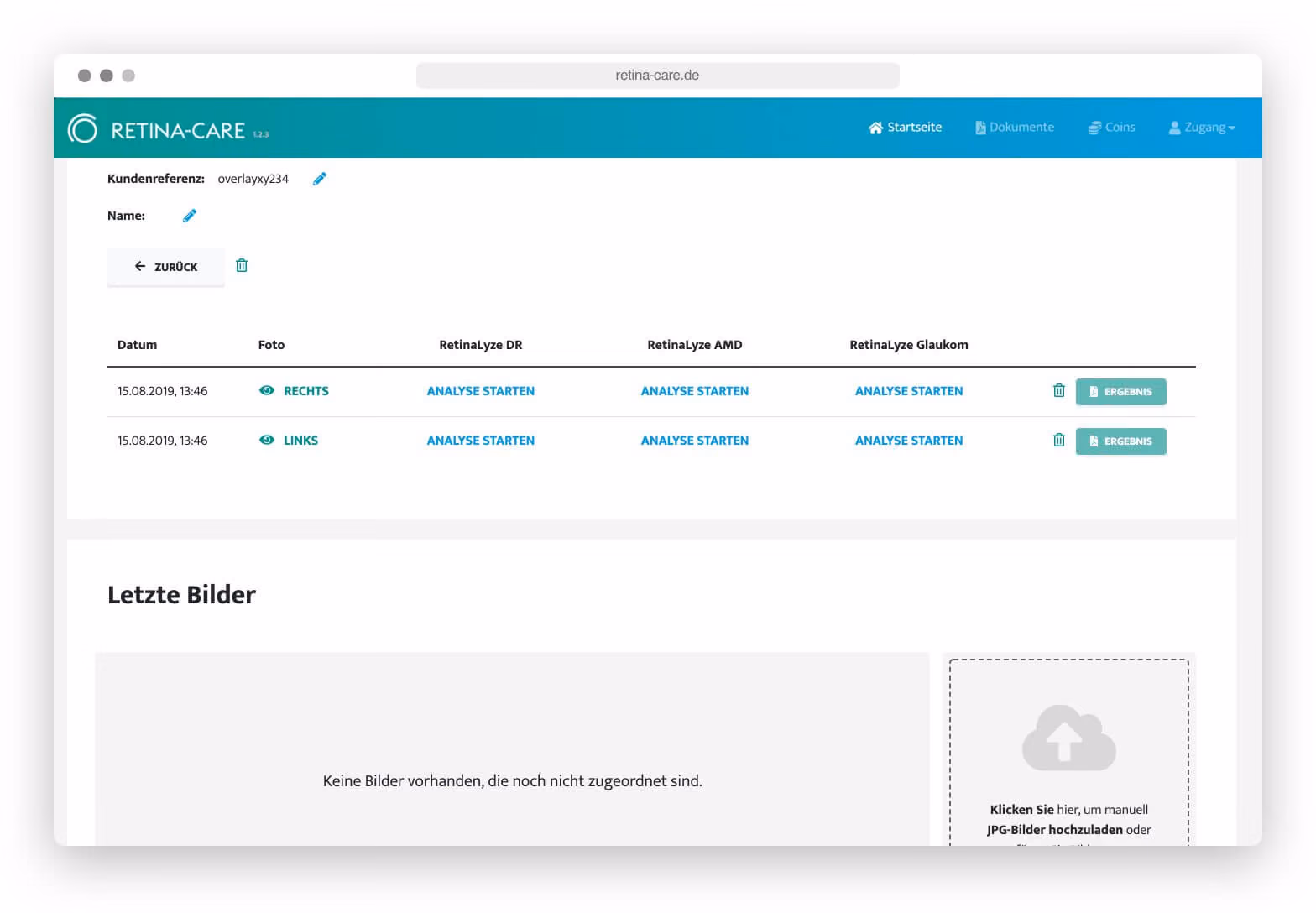Click the 'Keine Bilder vorhanden' message
1316x913 pixels.
tap(512, 781)
